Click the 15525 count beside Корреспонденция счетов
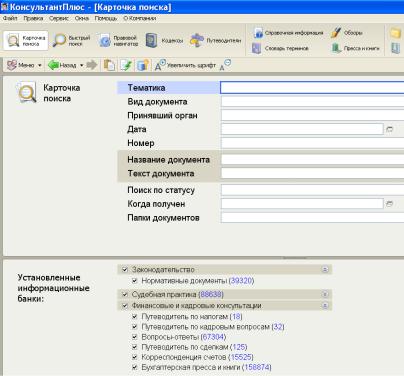 click(x=241, y=357)
